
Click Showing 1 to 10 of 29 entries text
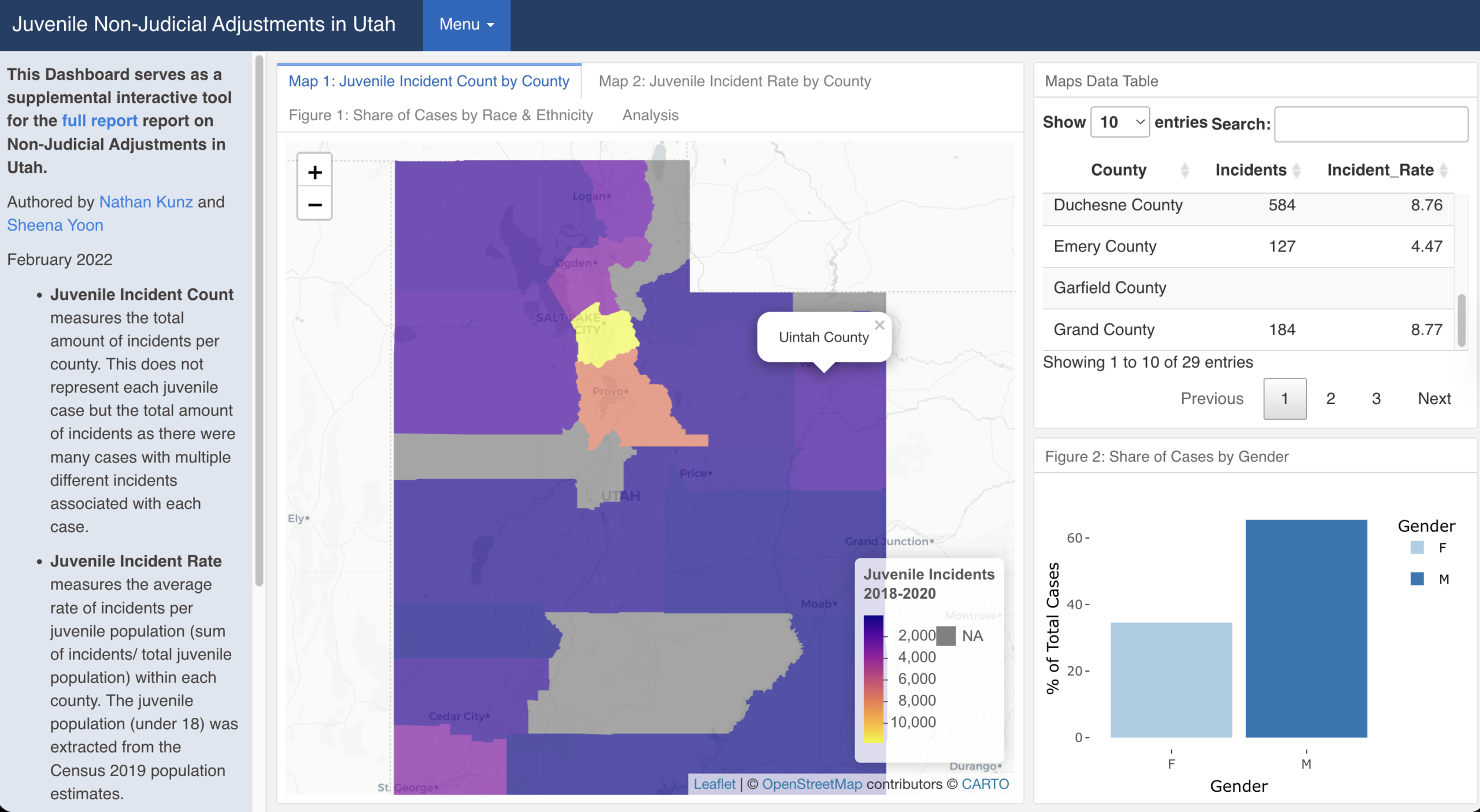(x=1148, y=362)
